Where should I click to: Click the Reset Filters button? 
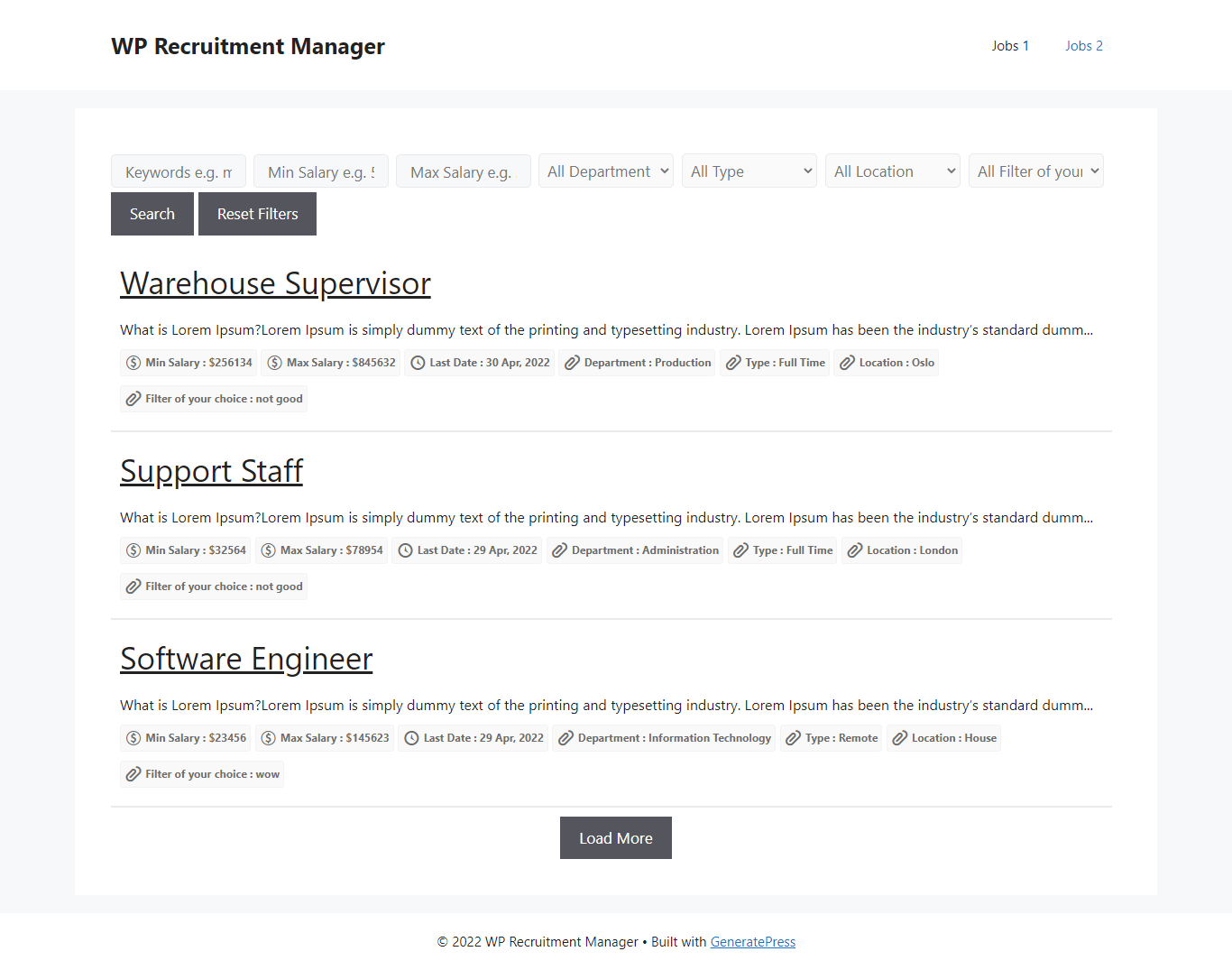click(257, 214)
